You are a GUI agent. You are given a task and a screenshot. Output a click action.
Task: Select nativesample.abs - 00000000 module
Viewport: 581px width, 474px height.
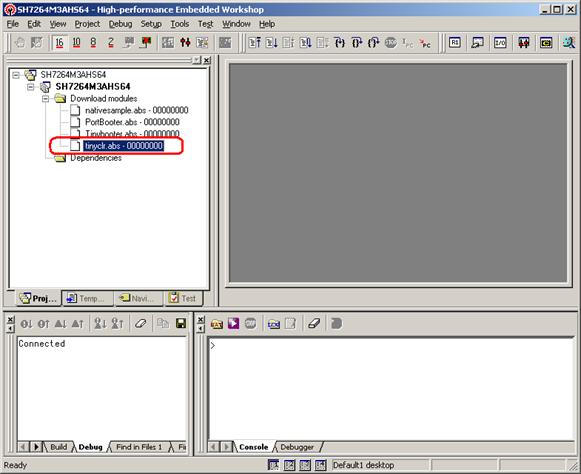click(136, 110)
